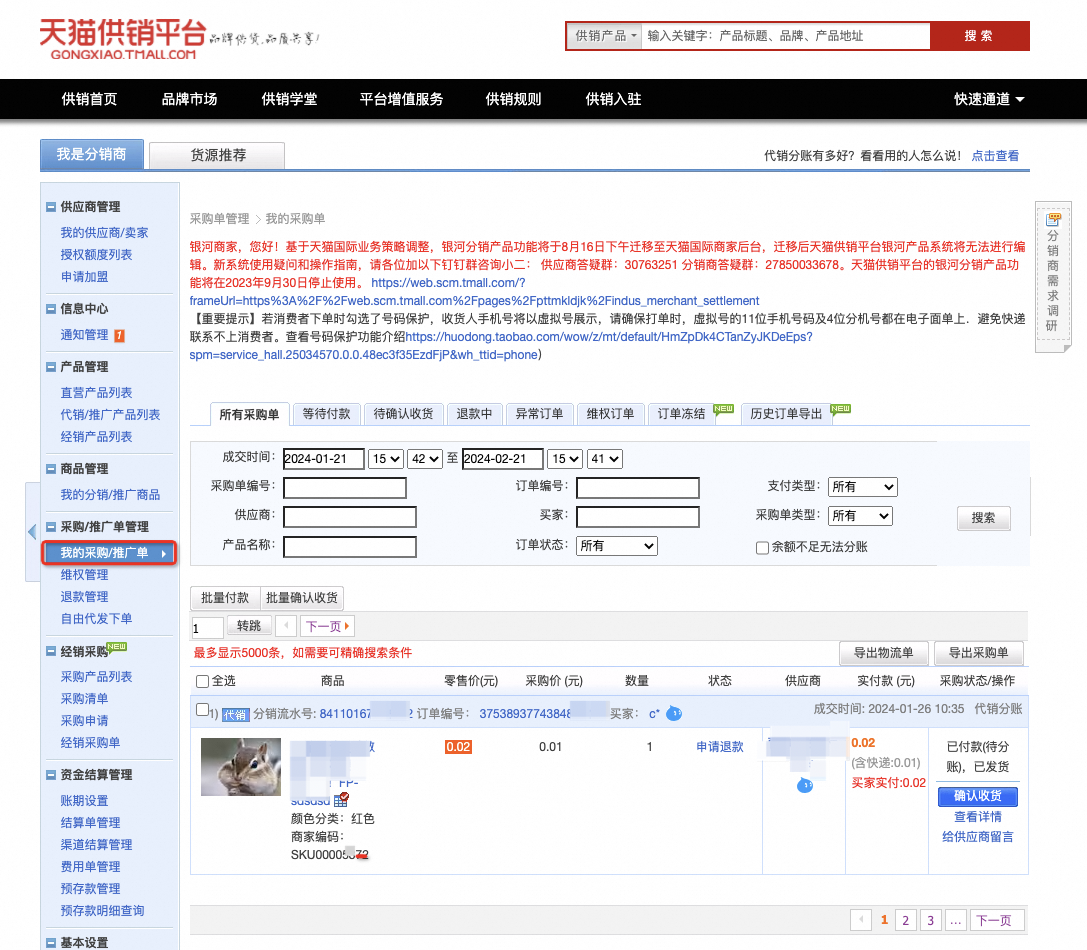Check the first order row checkbox
The width and height of the screenshot is (1087, 950).
point(202,709)
